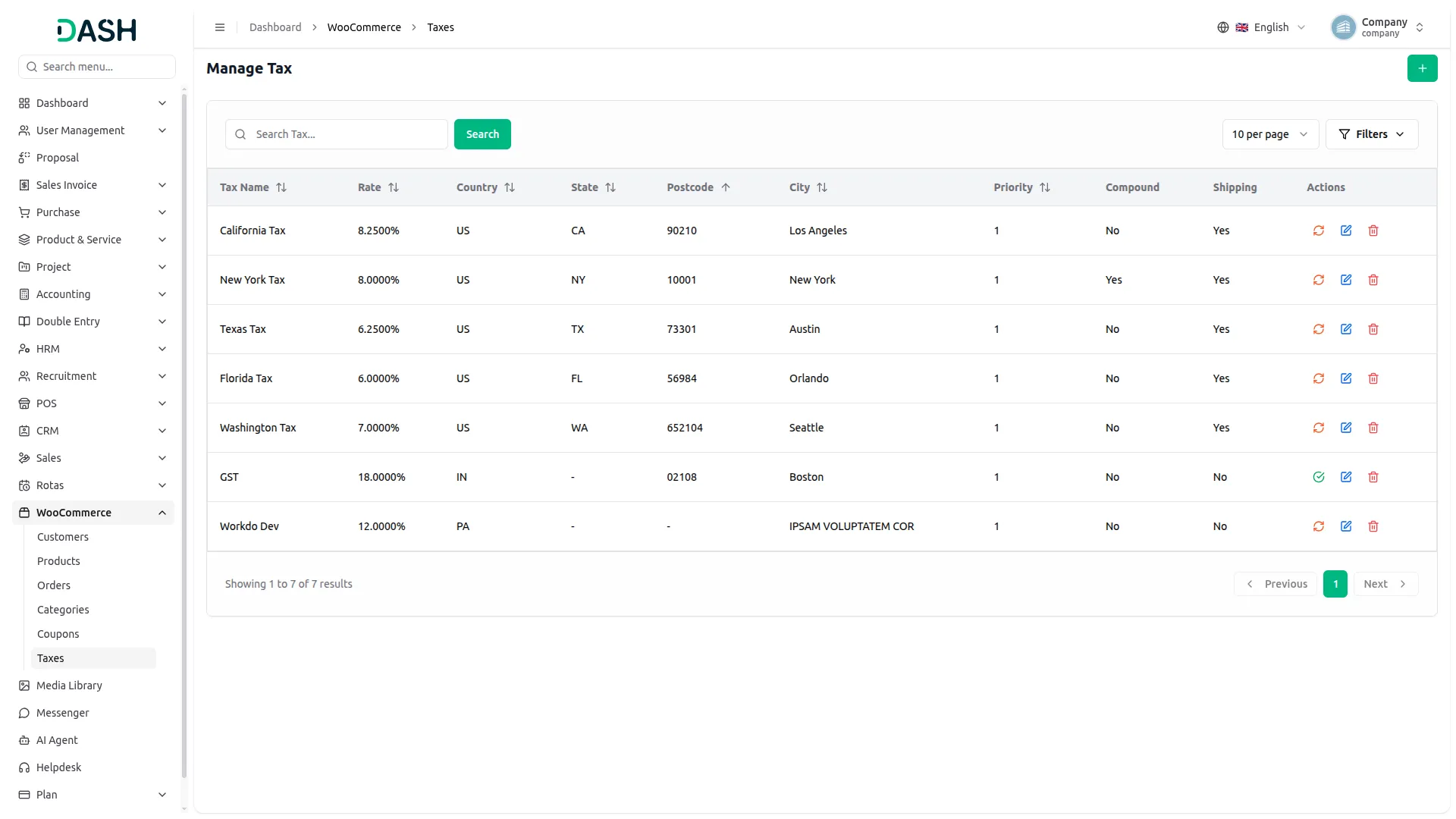Click the Search Tax input field
The height and width of the screenshot is (819, 1456).
click(337, 134)
